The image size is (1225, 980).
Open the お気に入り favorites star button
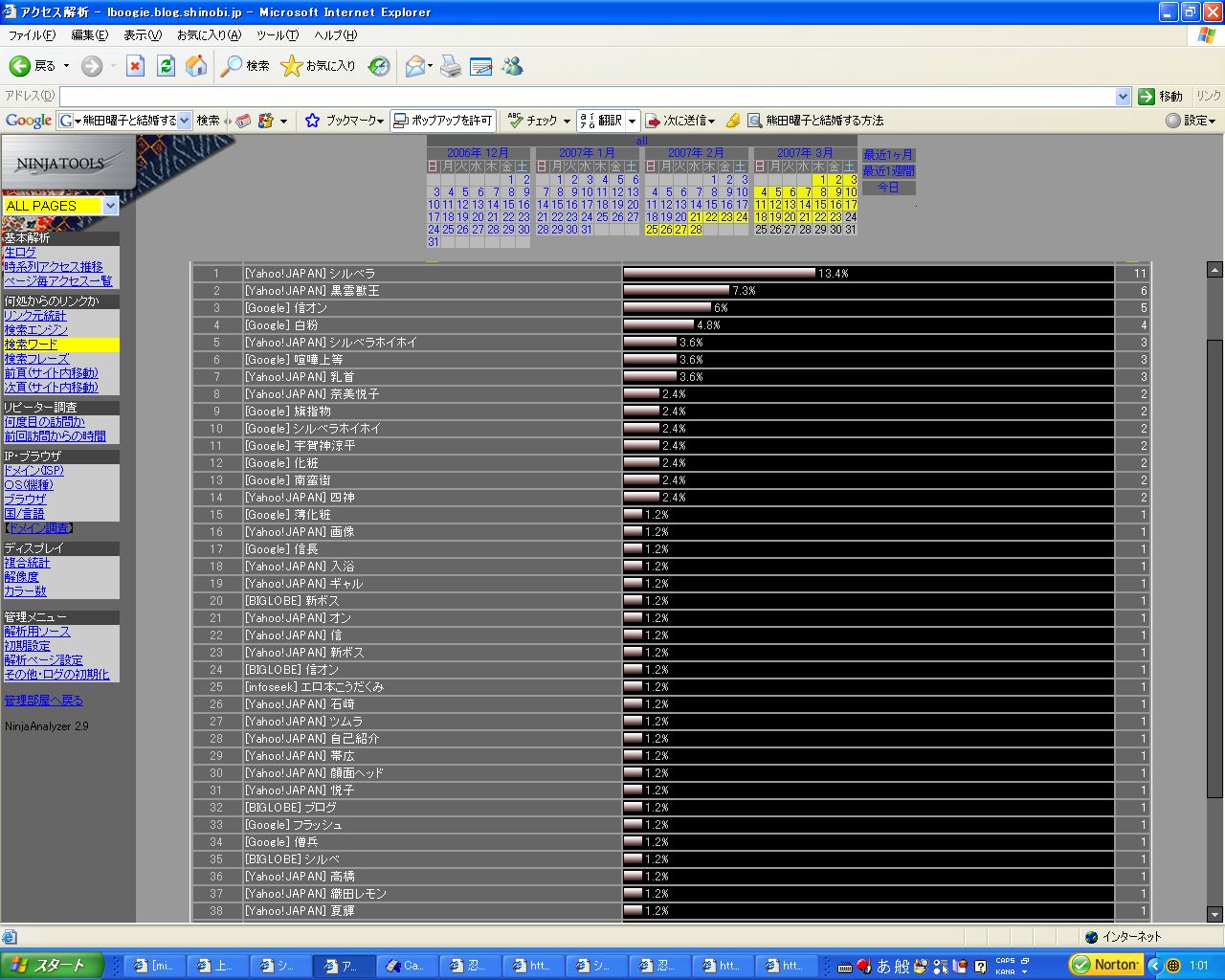[318, 66]
